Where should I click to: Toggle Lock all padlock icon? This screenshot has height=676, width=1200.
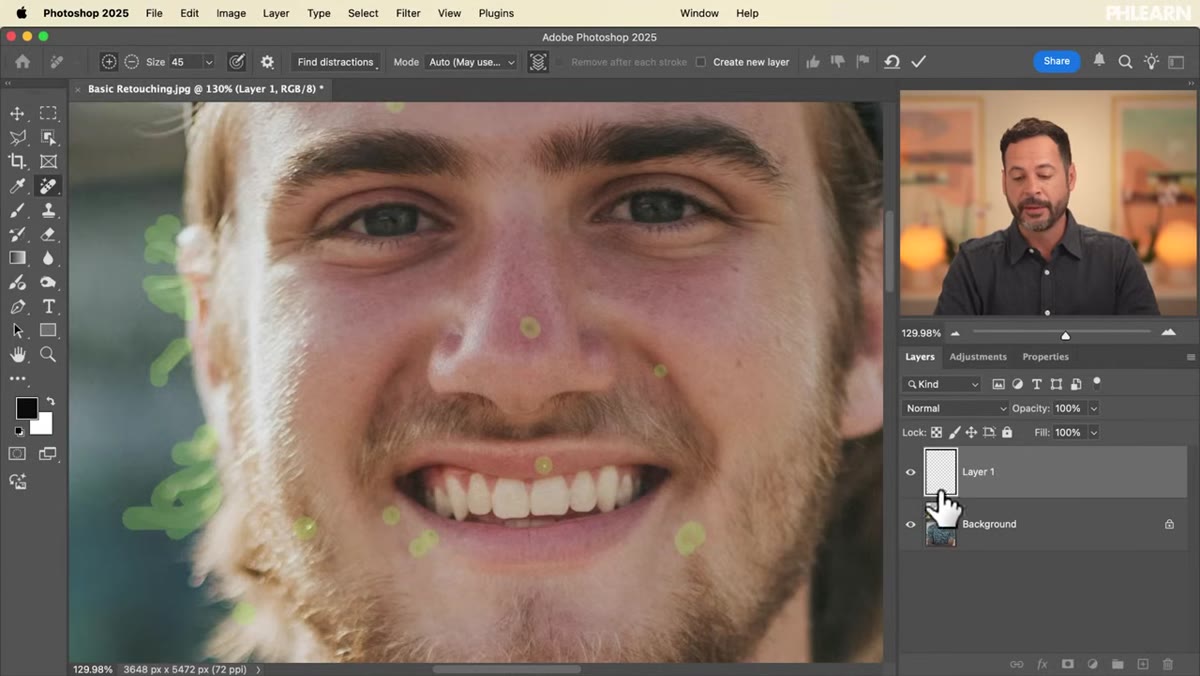(1007, 432)
